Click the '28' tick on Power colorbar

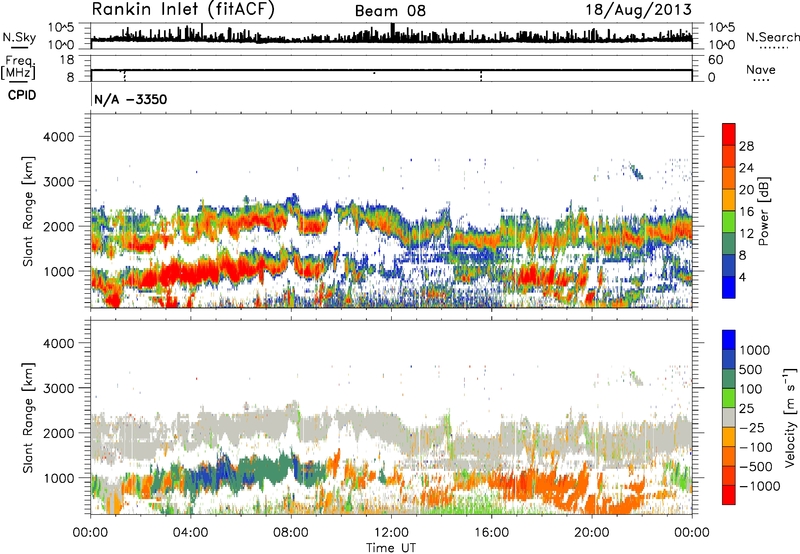pos(746,146)
